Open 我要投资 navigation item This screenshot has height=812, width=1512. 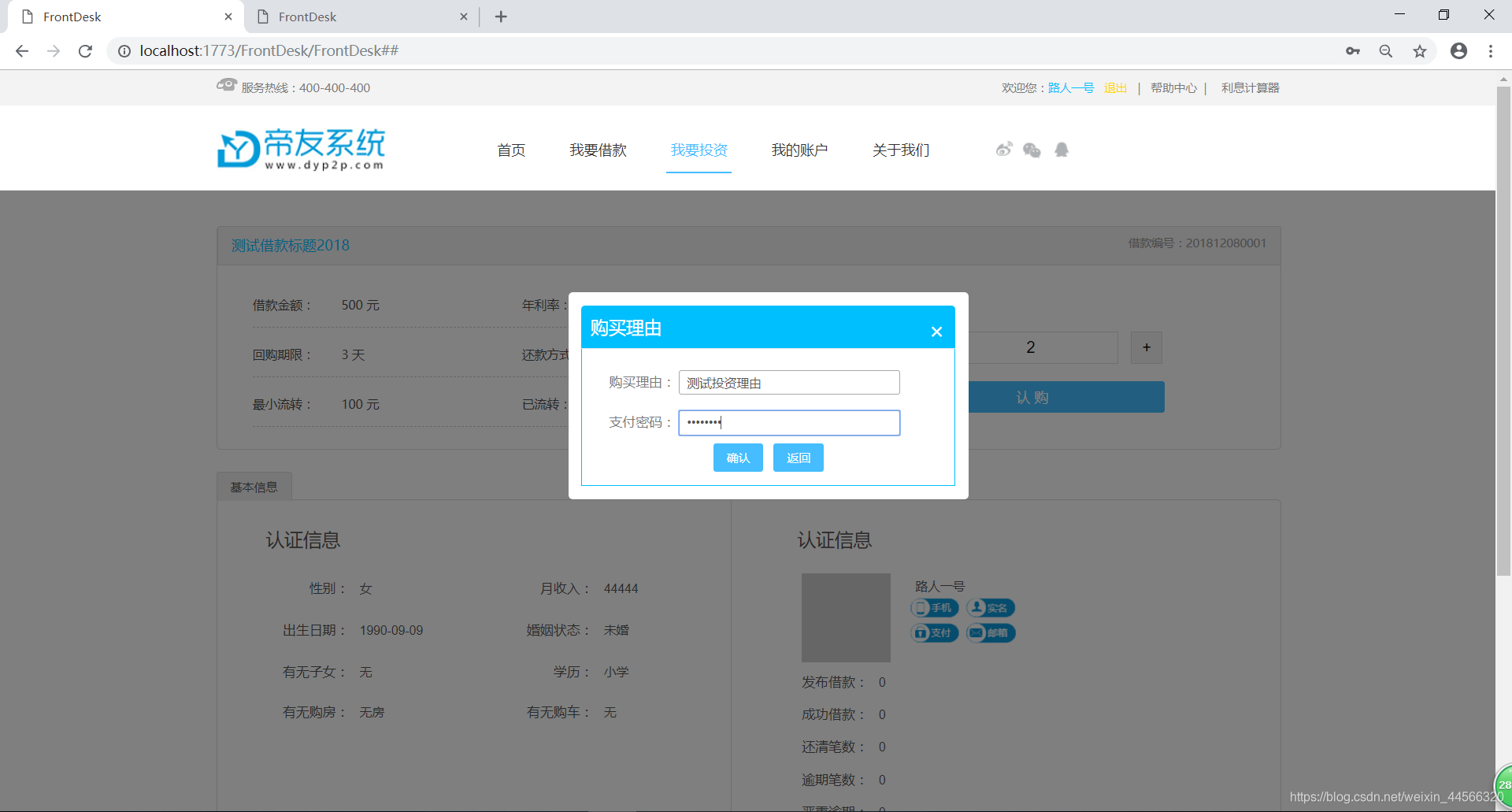tap(699, 150)
